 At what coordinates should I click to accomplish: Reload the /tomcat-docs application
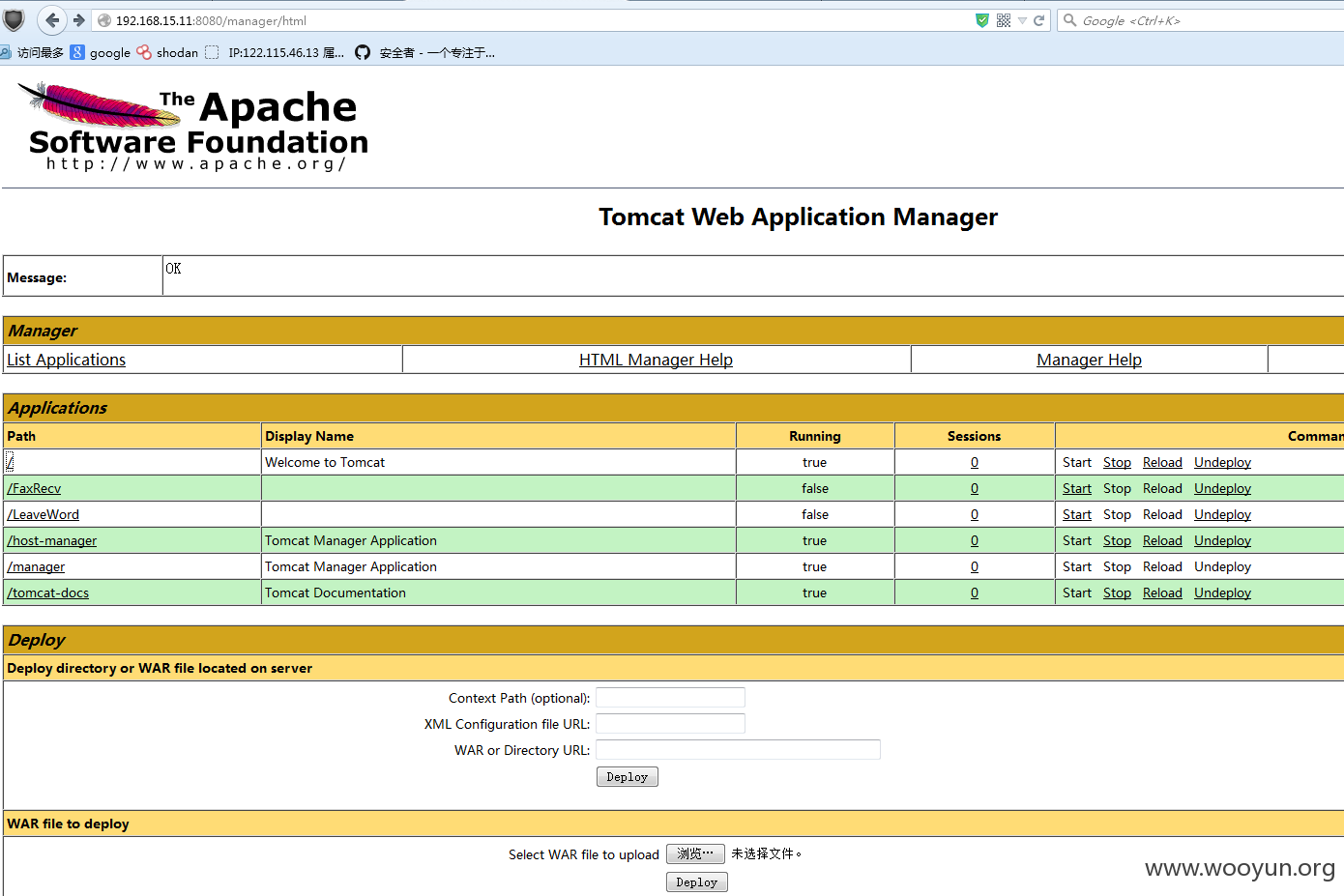click(1162, 593)
